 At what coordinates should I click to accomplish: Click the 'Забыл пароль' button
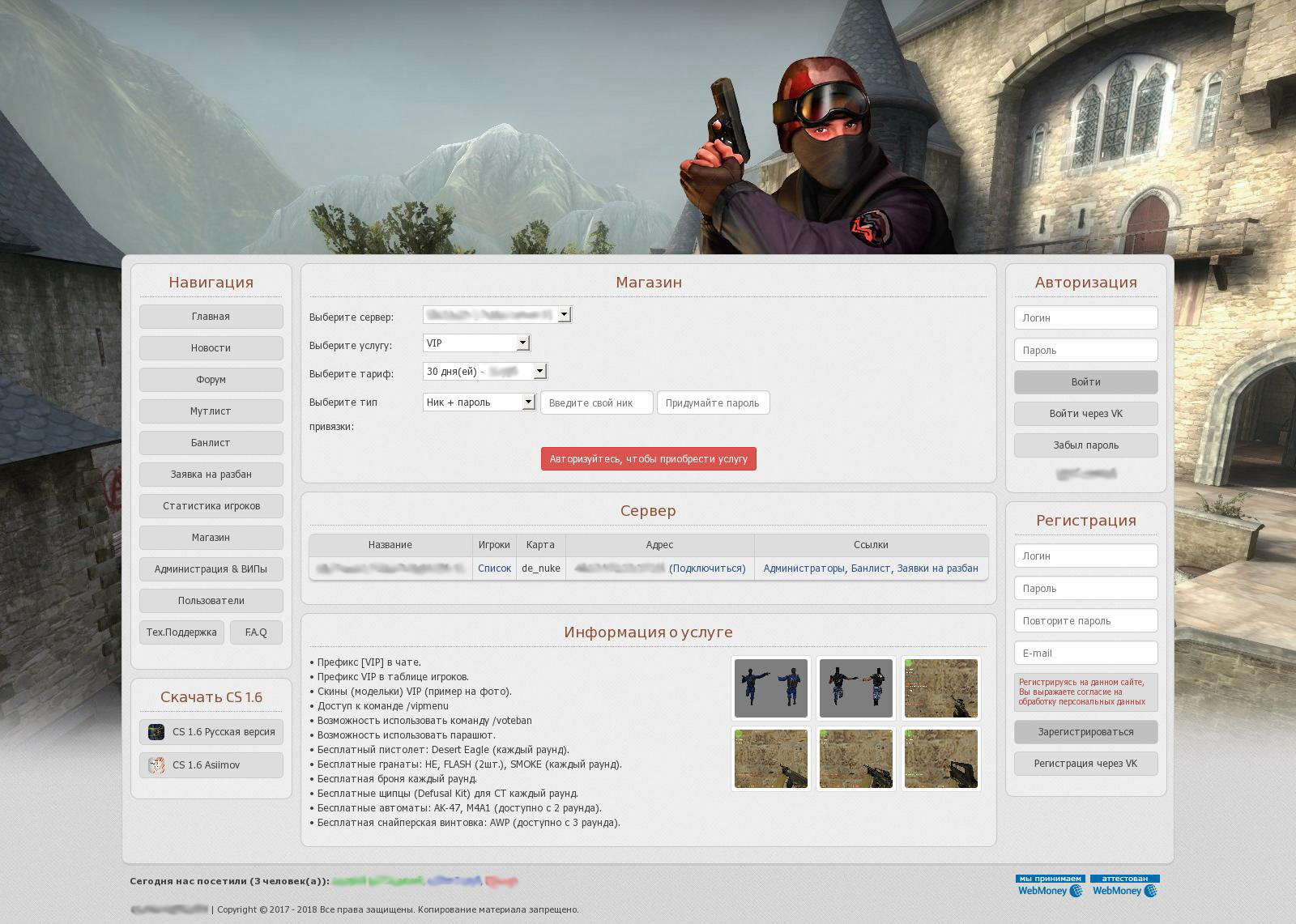1085,445
